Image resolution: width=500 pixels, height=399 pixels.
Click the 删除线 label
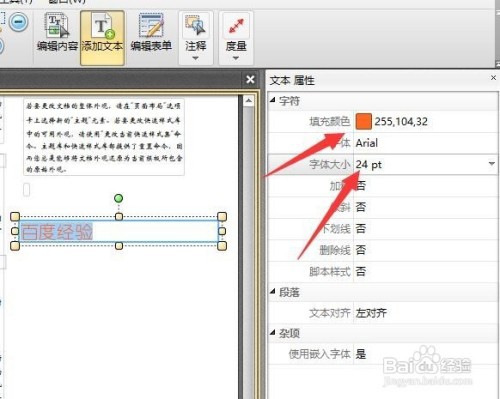(x=335, y=250)
